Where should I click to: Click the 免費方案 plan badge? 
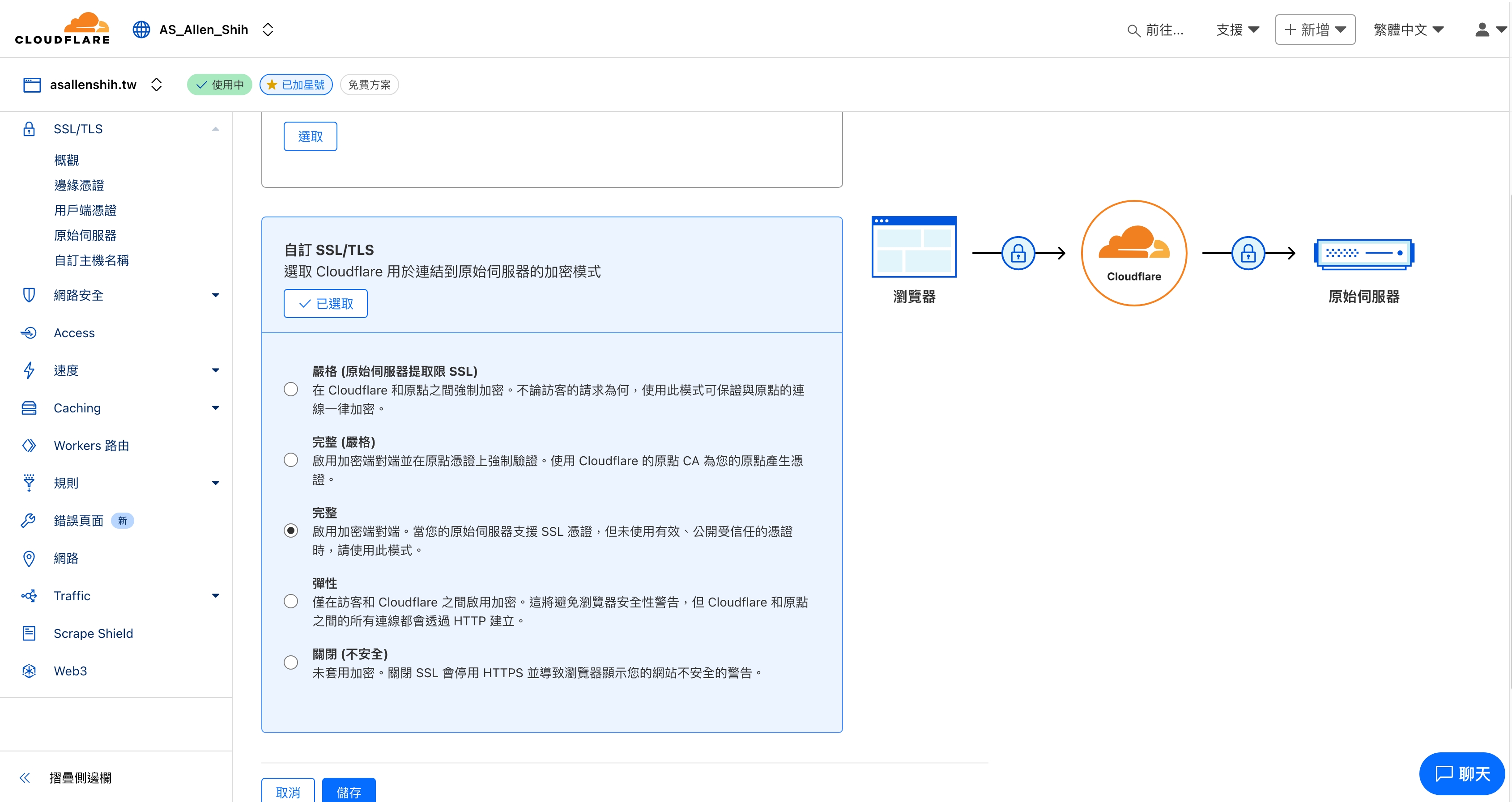click(x=369, y=85)
